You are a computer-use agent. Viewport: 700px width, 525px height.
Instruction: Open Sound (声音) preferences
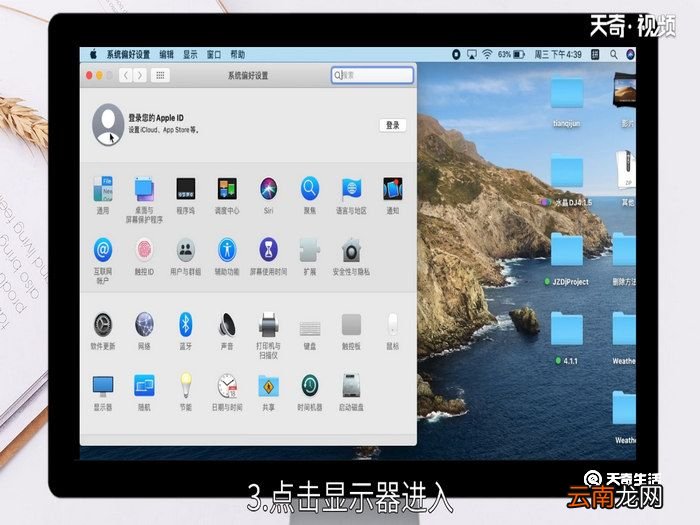pos(227,325)
